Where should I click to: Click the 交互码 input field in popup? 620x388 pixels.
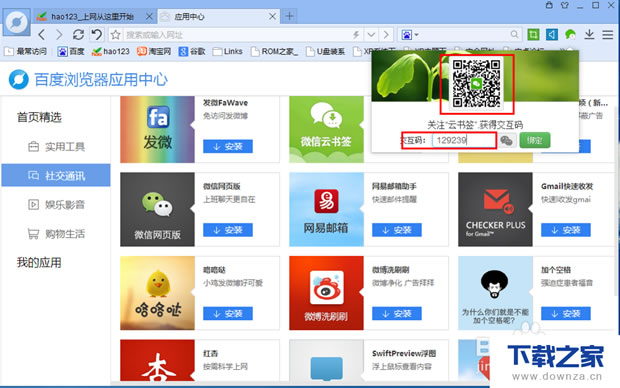pyautogui.click(x=464, y=140)
